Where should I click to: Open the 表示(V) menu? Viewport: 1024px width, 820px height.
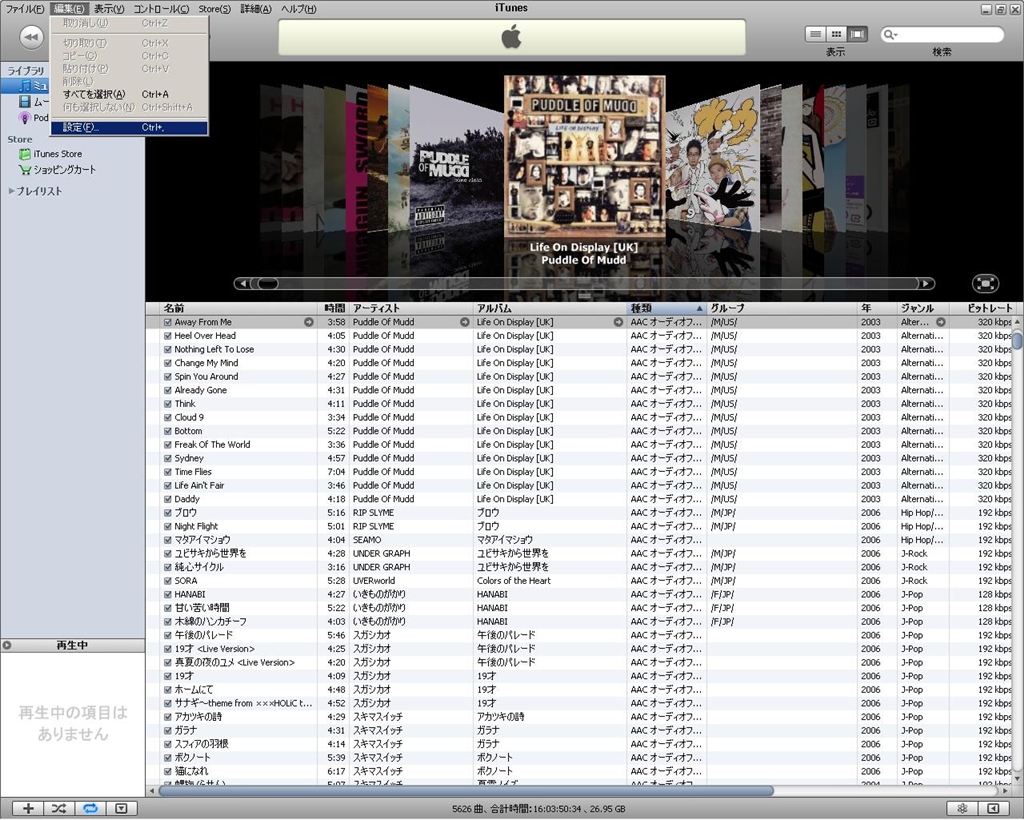click(108, 8)
